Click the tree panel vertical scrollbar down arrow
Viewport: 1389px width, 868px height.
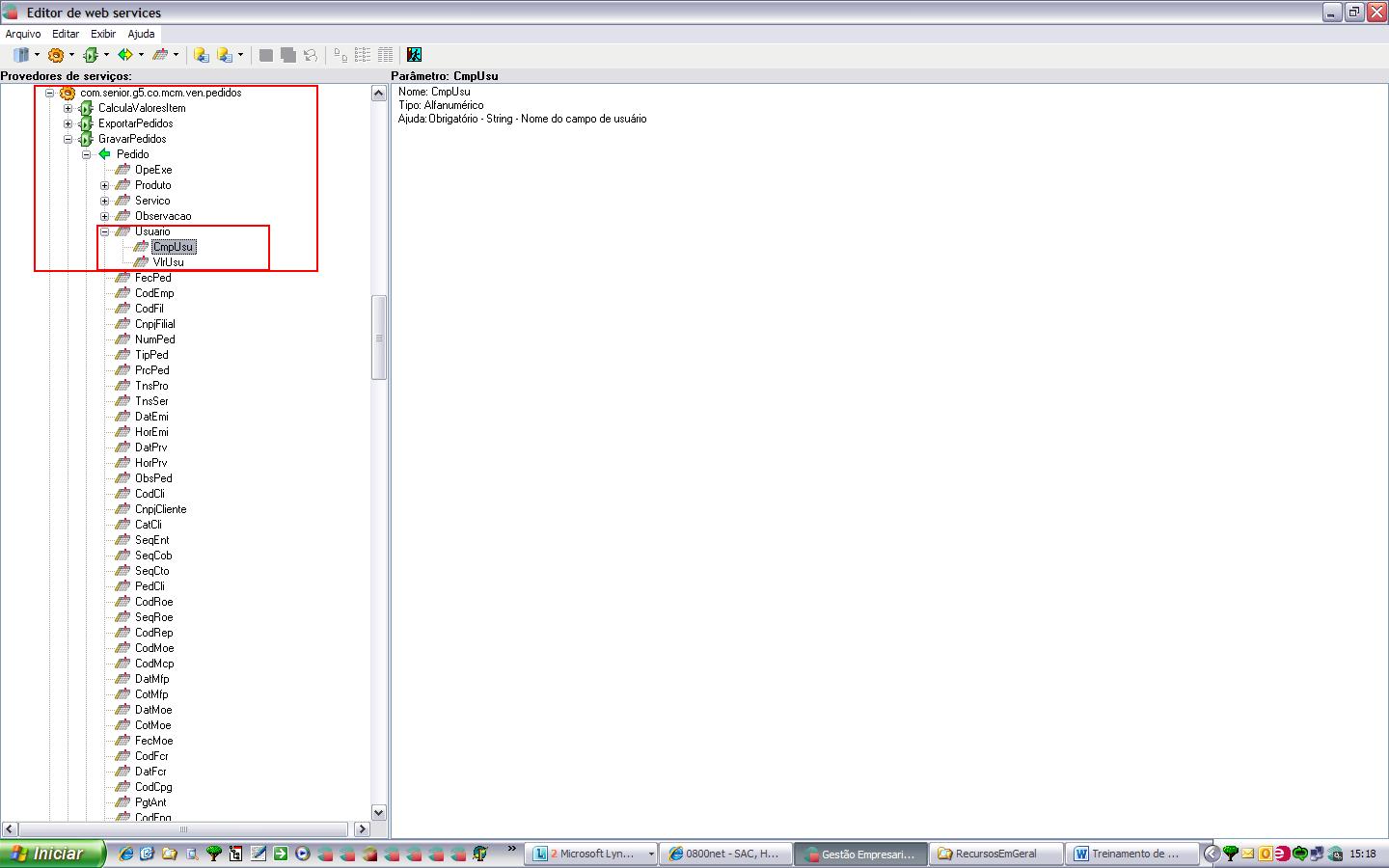pyautogui.click(x=379, y=813)
